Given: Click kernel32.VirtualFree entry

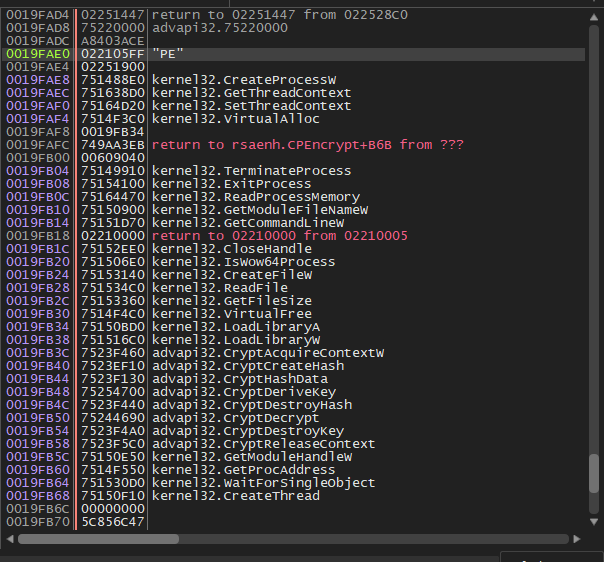Looking at the screenshot, I should point(232,314).
